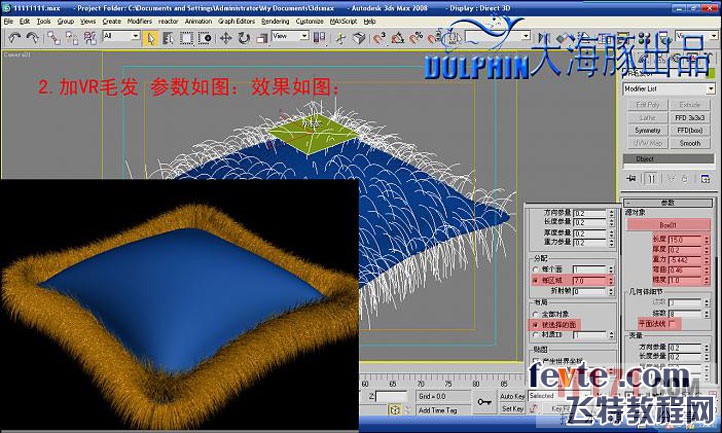Open the MAXScript menu
This screenshot has width=722, height=433.
pyautogui.click(x=344, y=22)
